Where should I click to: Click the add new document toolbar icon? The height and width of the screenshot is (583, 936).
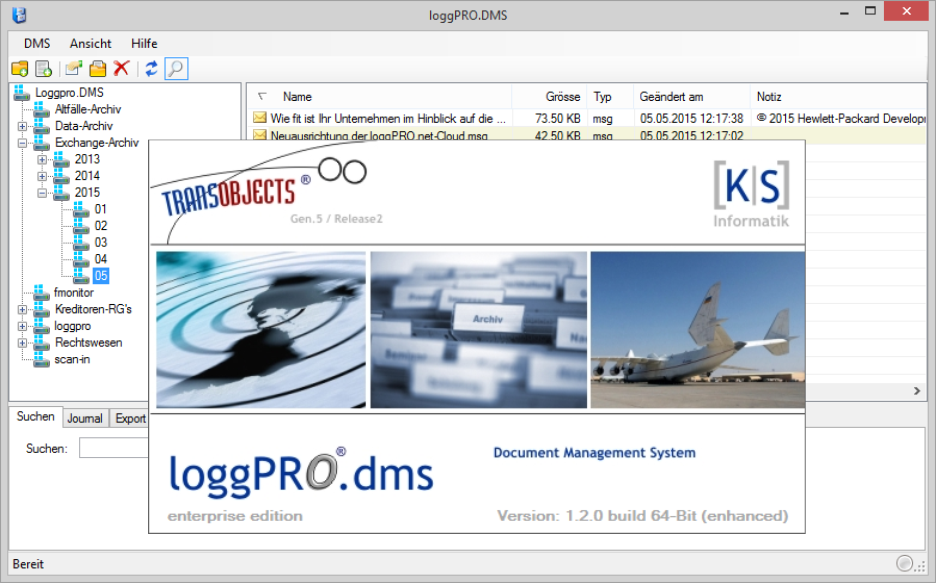tap(44, 69)
